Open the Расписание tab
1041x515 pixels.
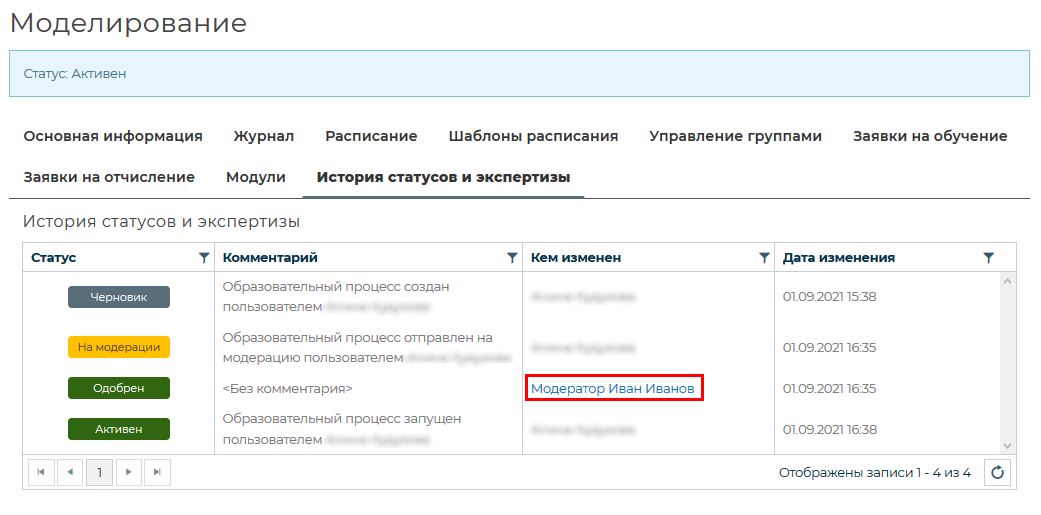(371, 136)
